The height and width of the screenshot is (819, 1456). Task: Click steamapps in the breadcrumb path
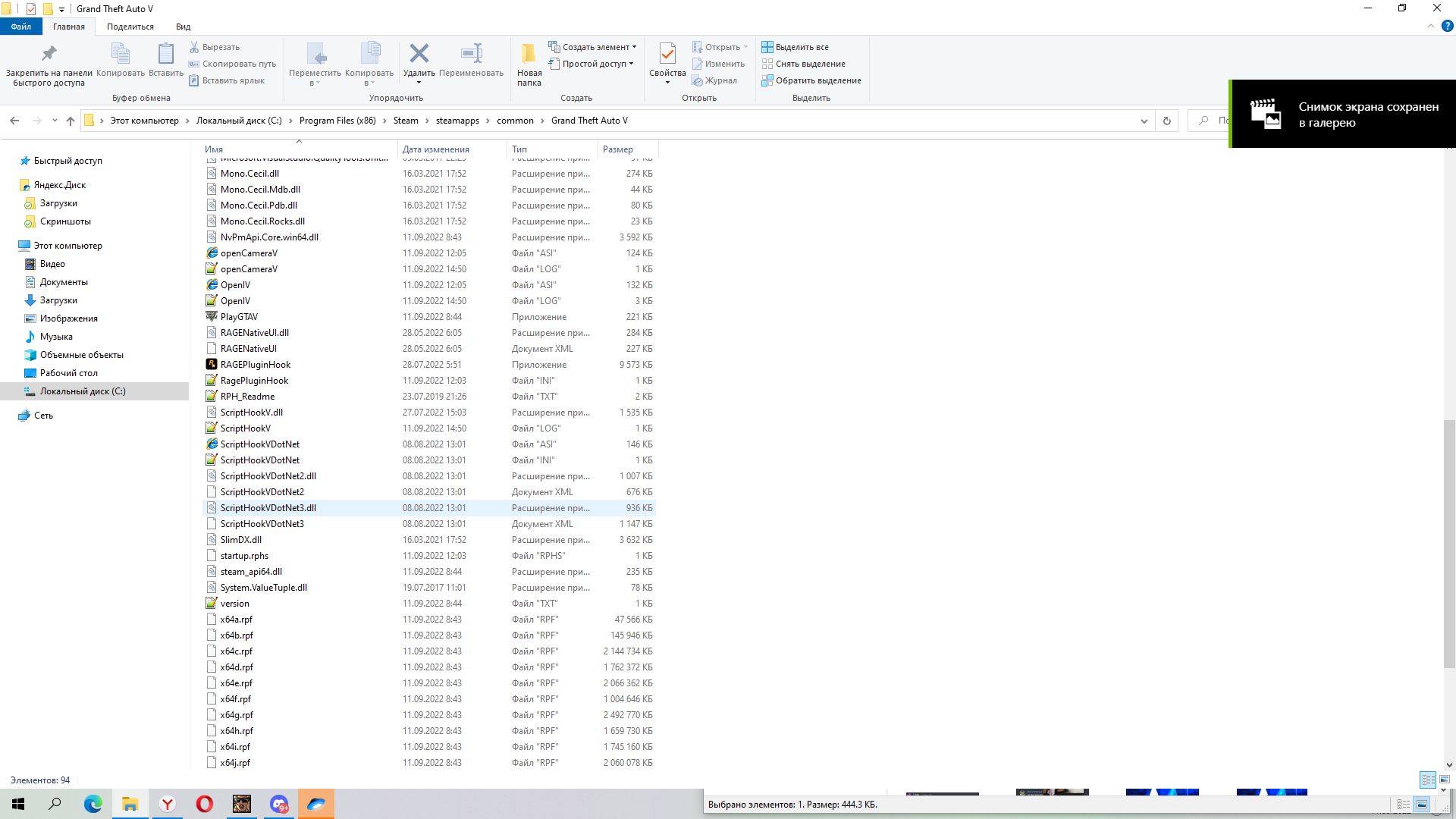(x=457, y=121)
